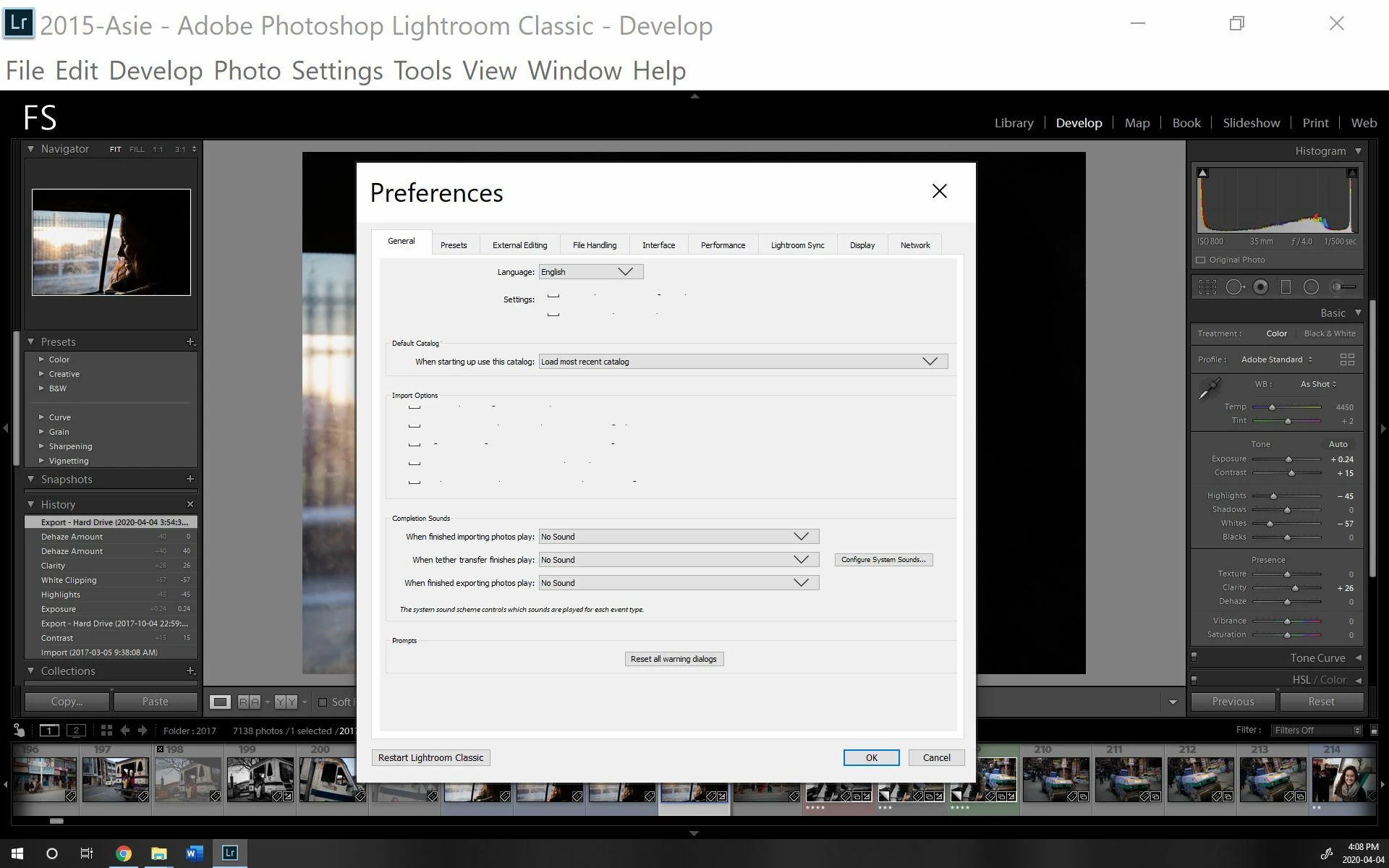1389x868 pixels.
Task: Open the default catalog dropdown
Action: (x=742, y=362)
